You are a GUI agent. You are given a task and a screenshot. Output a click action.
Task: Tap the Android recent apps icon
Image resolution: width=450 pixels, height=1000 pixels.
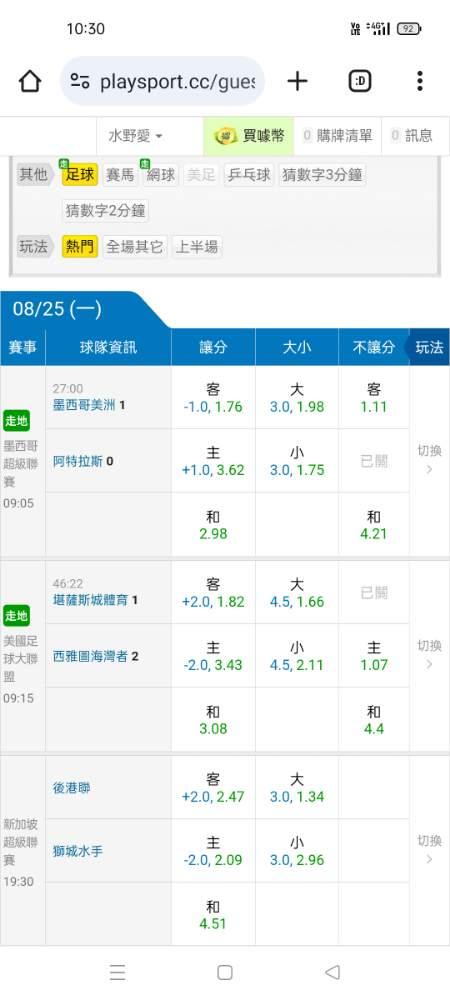point(117,972)
